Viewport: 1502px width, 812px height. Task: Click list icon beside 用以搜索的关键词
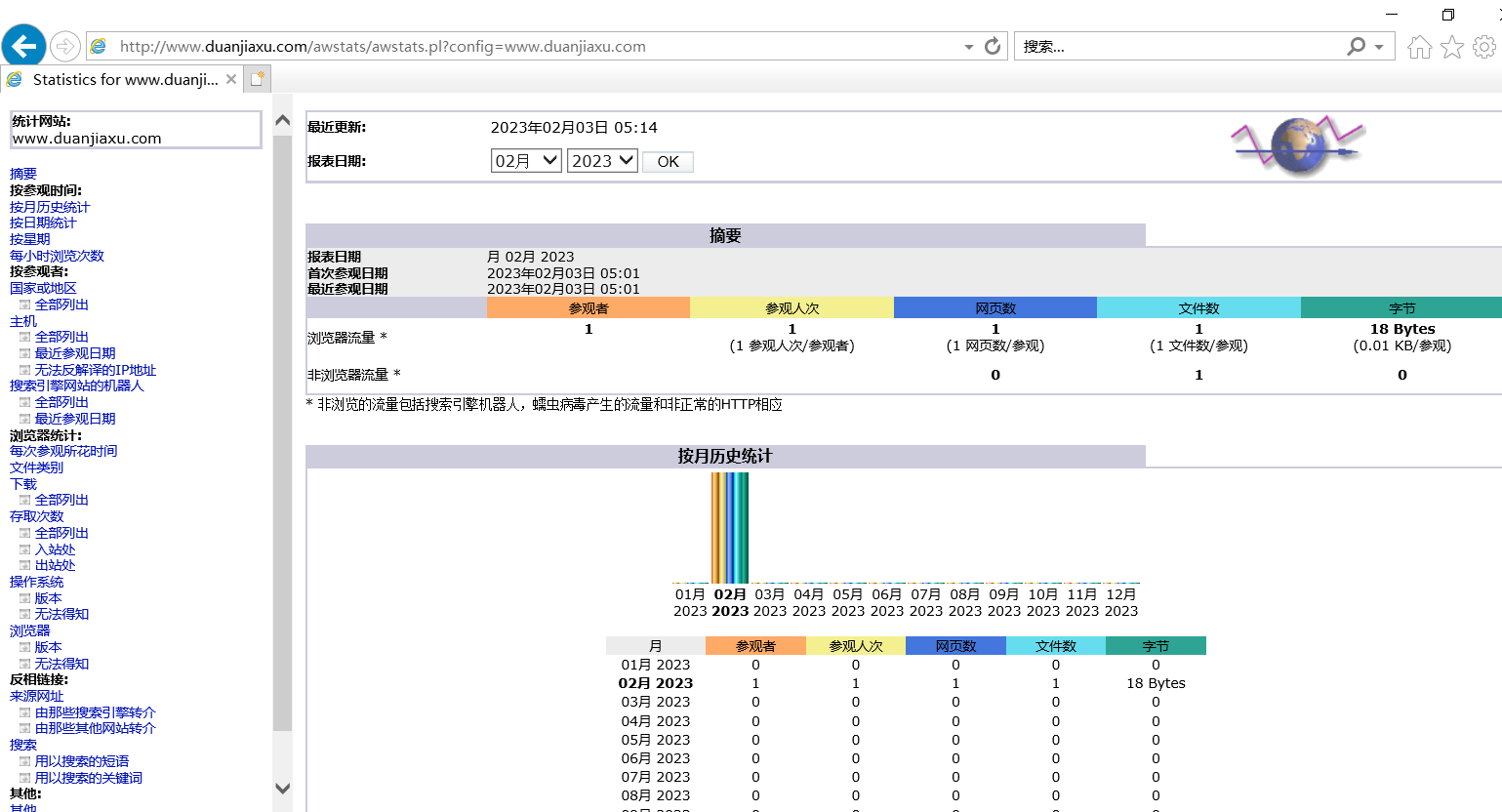pyautogui.click(x=25, y=778)
